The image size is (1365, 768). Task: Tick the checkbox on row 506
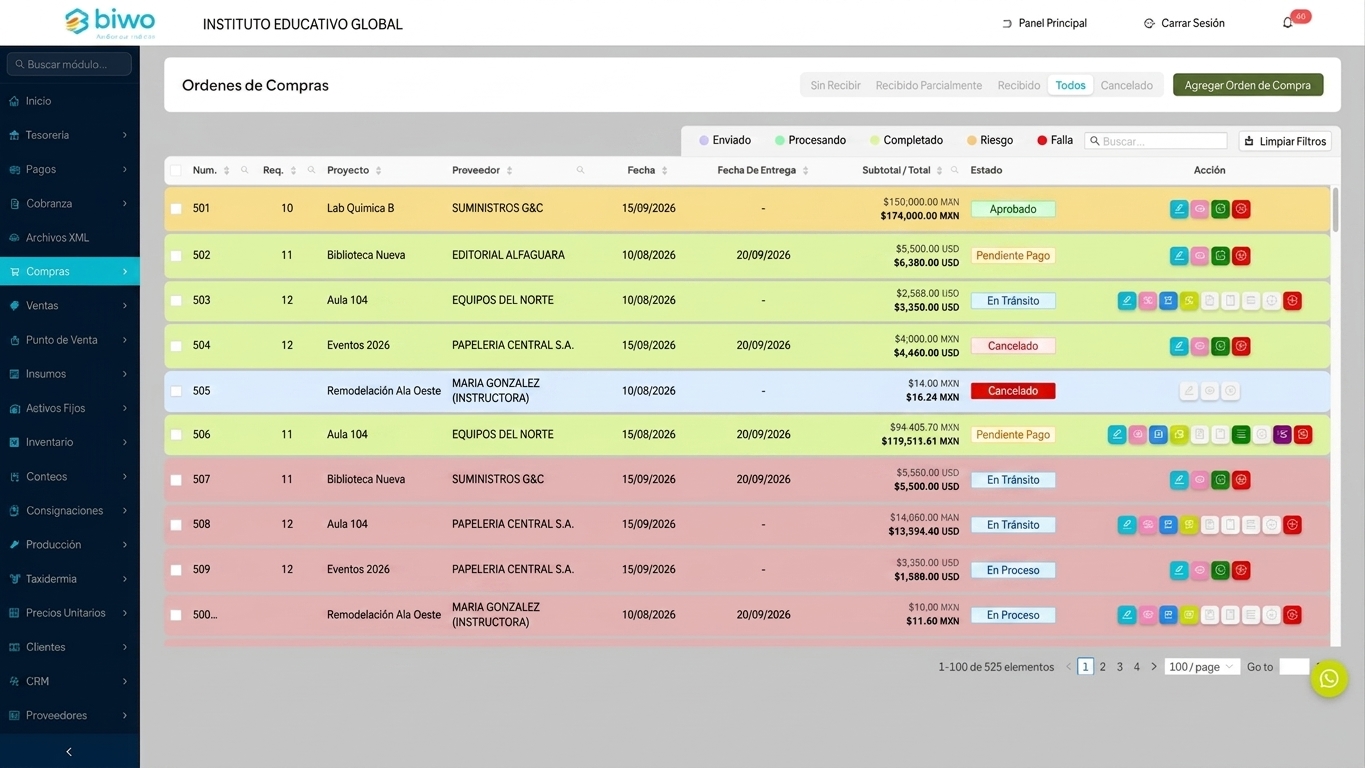176,435
